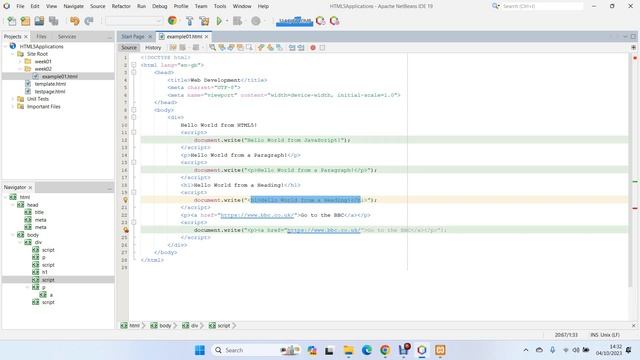
Task: Start macro recording with red circle
Action: [x=313, y=48]
